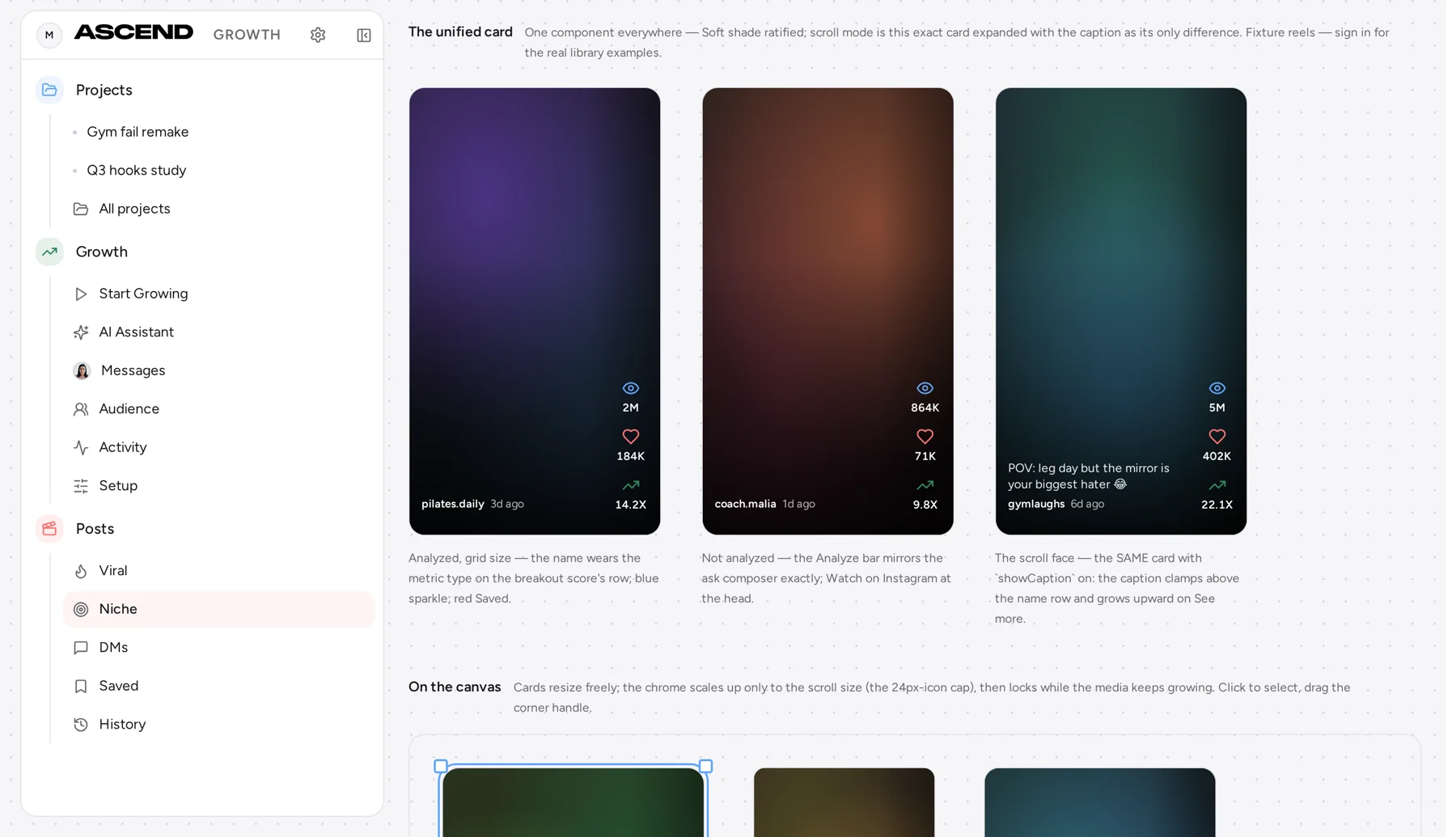Click the target icon beside Niche
Image resolution: width=1456 pixels, height=837 pixels.
81,609
